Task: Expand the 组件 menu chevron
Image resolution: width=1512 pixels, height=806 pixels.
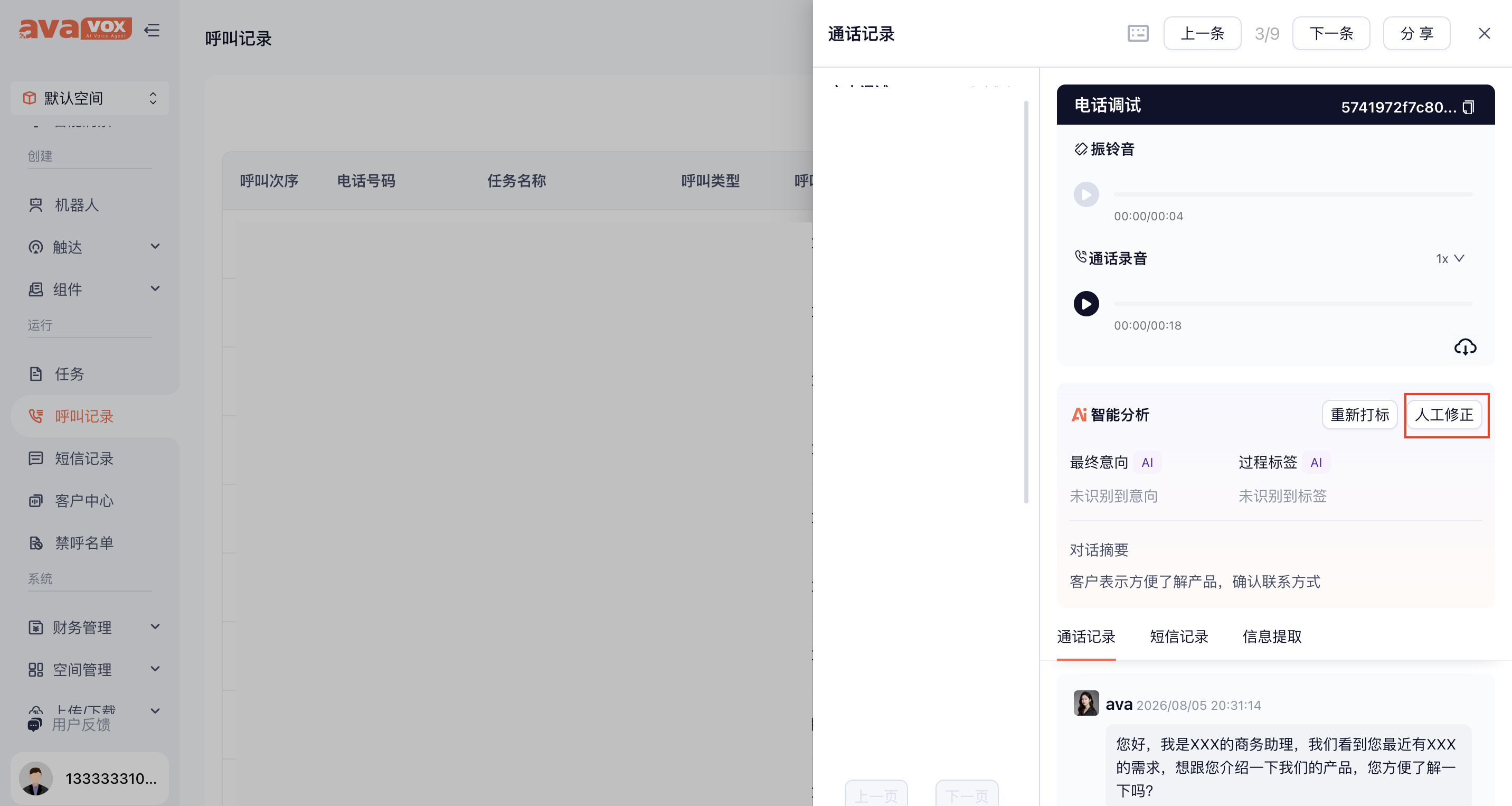Action: pos(155,289)
